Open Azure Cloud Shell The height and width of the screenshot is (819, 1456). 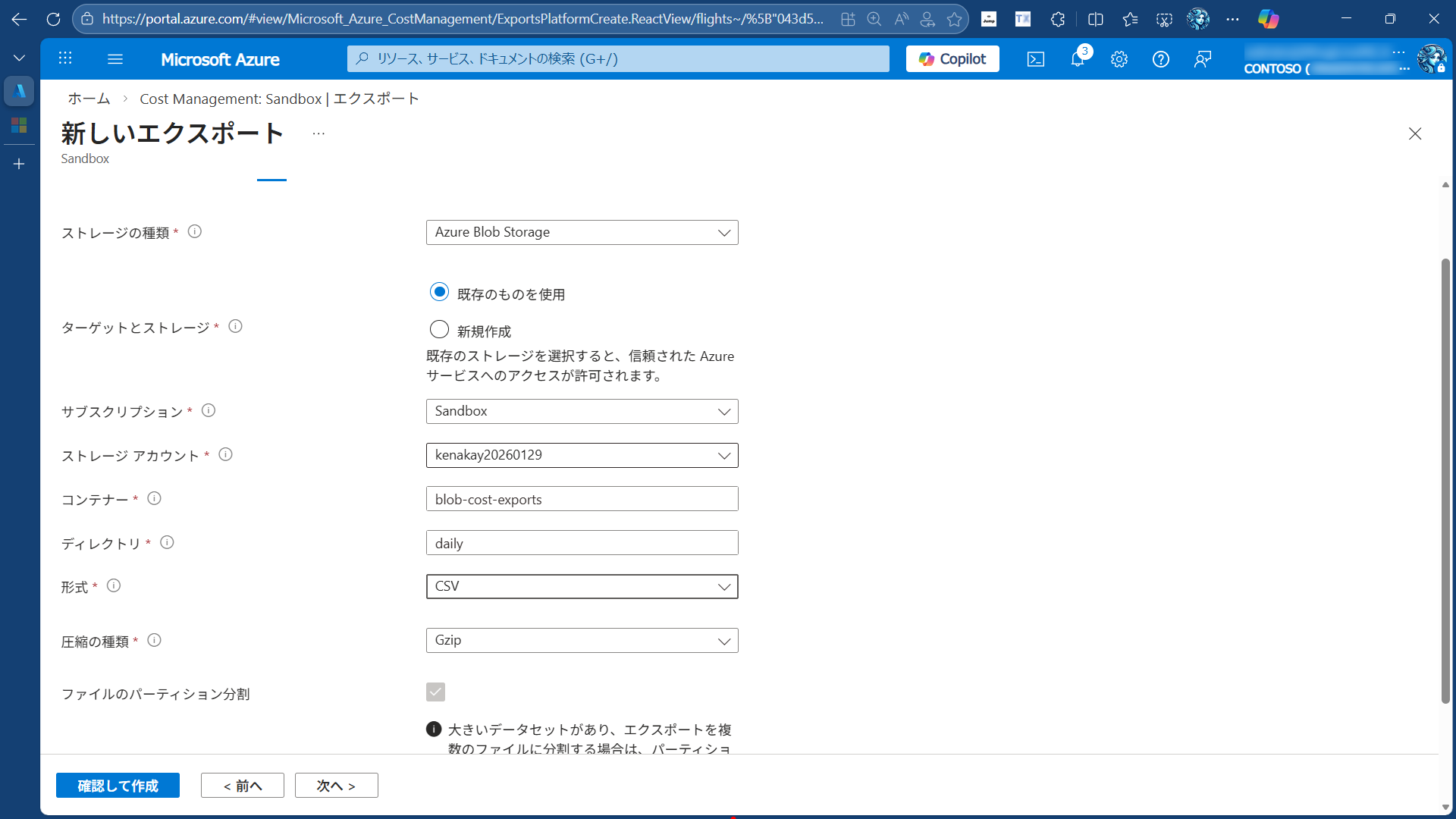(1035, 58)
